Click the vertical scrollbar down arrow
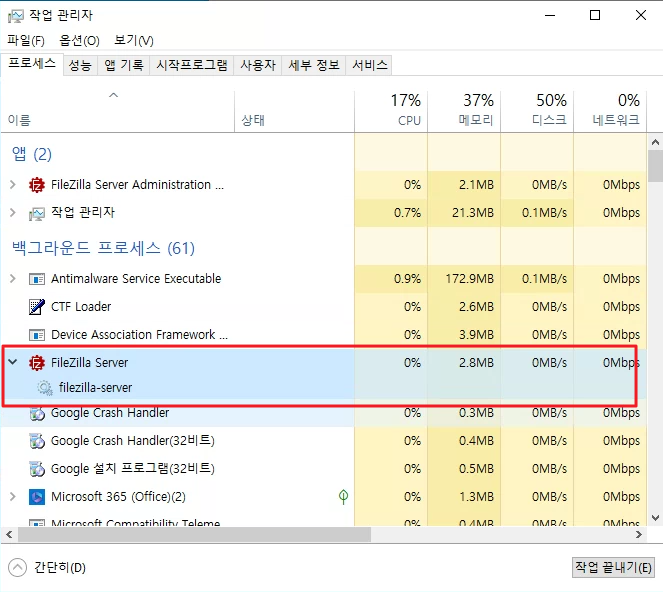 (655, 517)
